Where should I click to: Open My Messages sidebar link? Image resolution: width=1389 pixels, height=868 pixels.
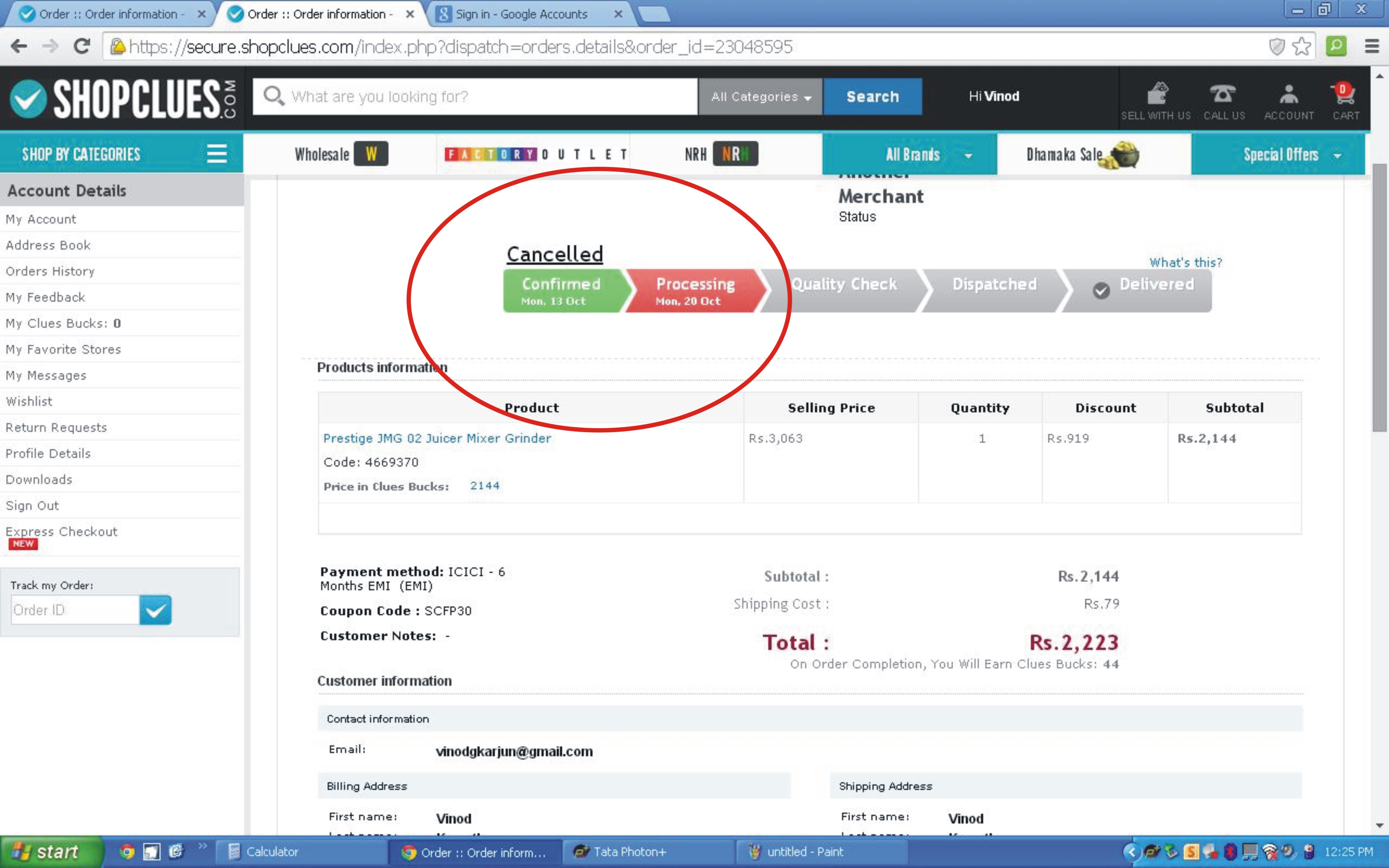coord(46,375)
